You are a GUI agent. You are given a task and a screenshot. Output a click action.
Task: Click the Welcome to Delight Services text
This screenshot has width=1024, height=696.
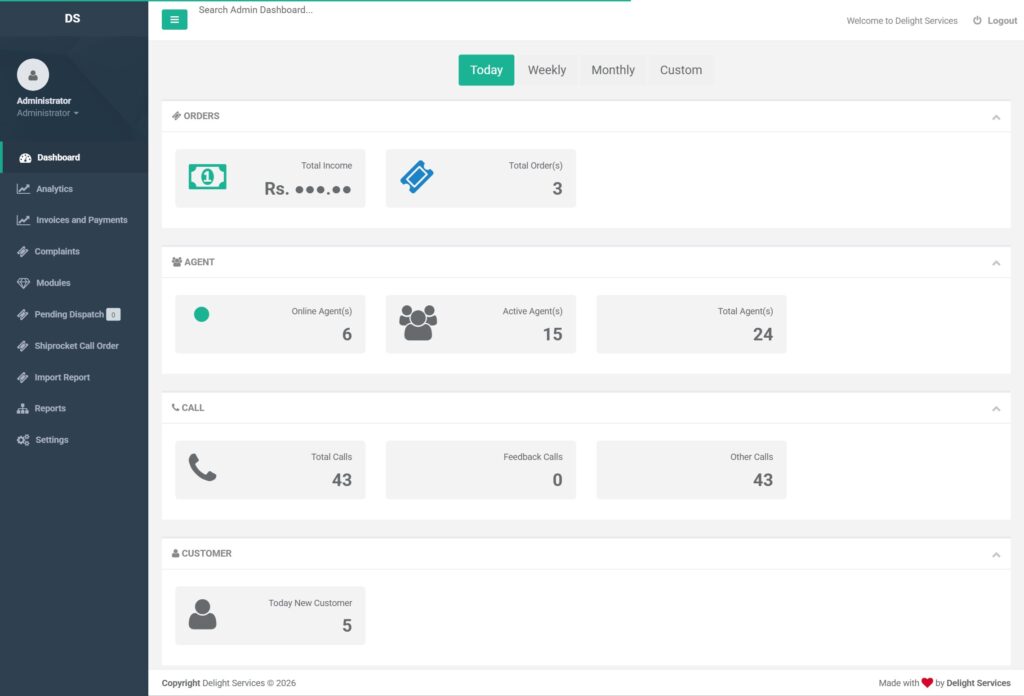click(902, 21)
